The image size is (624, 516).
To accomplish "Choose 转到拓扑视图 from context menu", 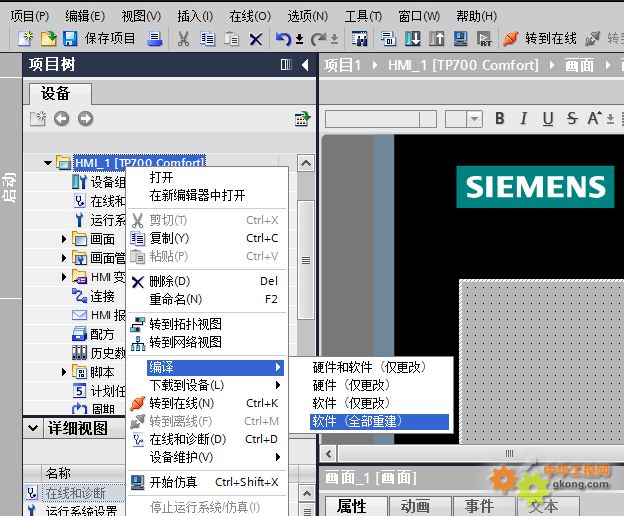I will click(207, 324).
